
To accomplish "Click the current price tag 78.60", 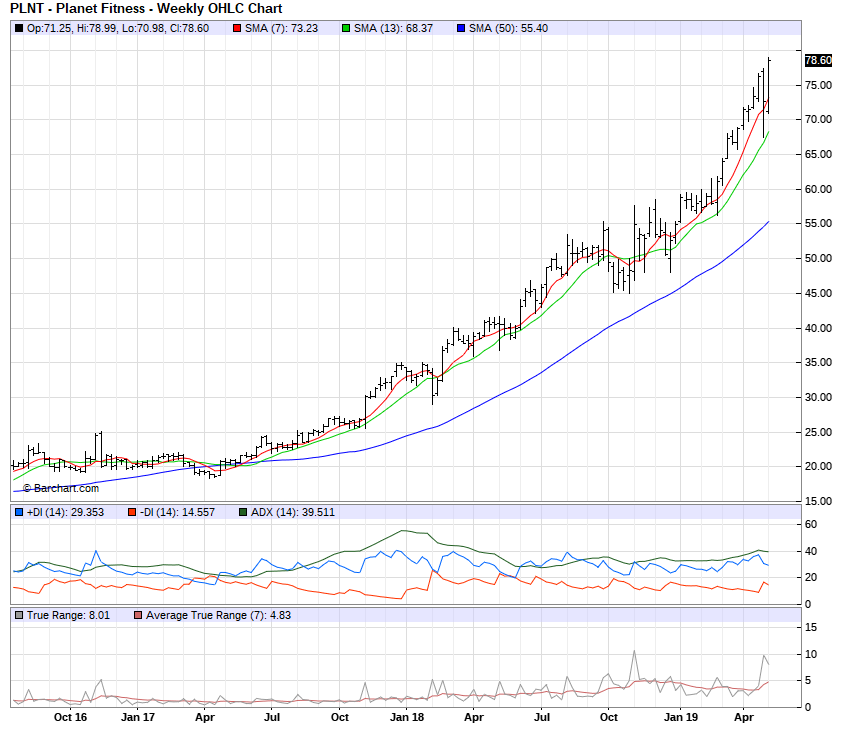I will pos(818,60).
